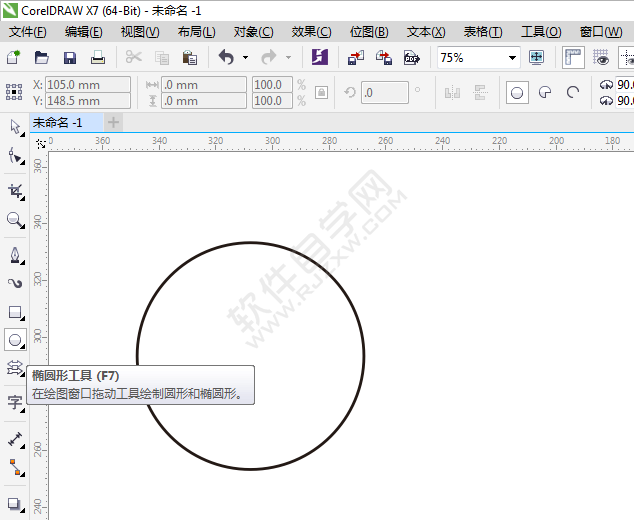
Task: Choose the Arc shape mode
Action: click(x=573, y=93)
